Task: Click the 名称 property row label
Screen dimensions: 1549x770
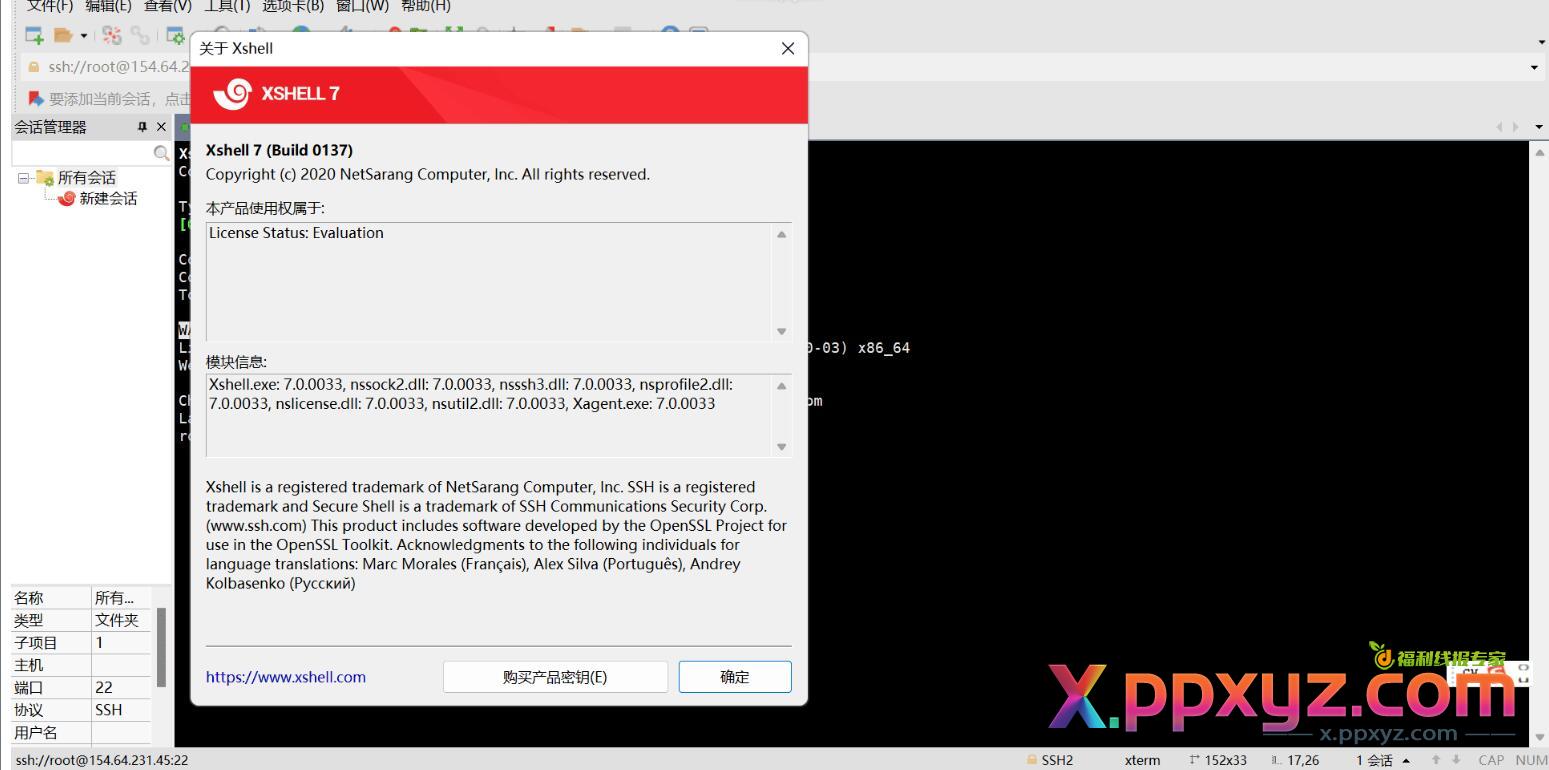Action: coord(29,598)
